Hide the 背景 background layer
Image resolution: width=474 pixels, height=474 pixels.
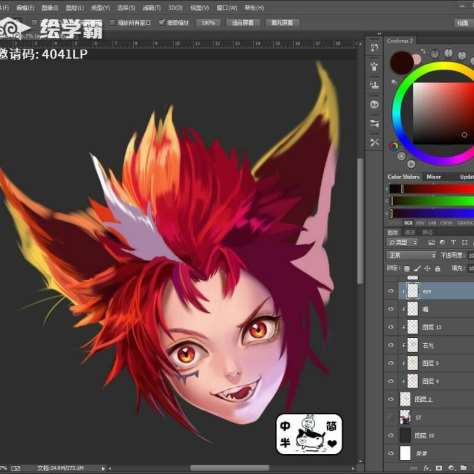coord(391,453)
